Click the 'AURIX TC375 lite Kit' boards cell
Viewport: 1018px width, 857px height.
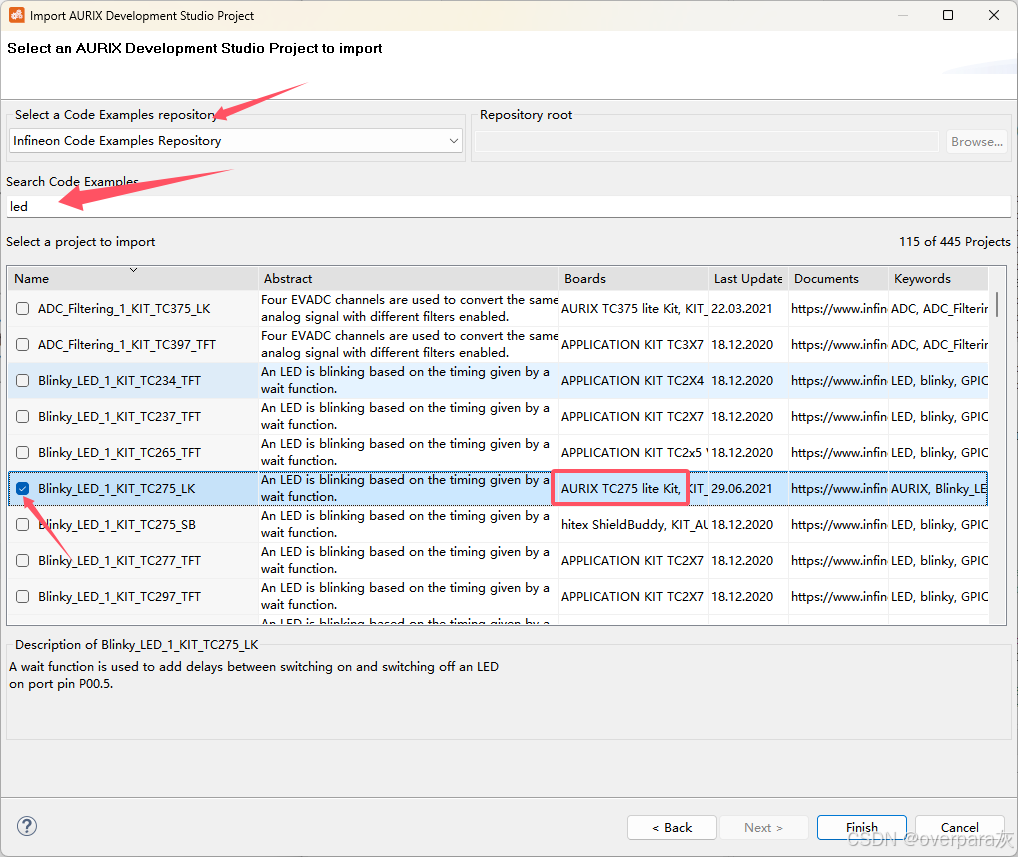point(634,308)
